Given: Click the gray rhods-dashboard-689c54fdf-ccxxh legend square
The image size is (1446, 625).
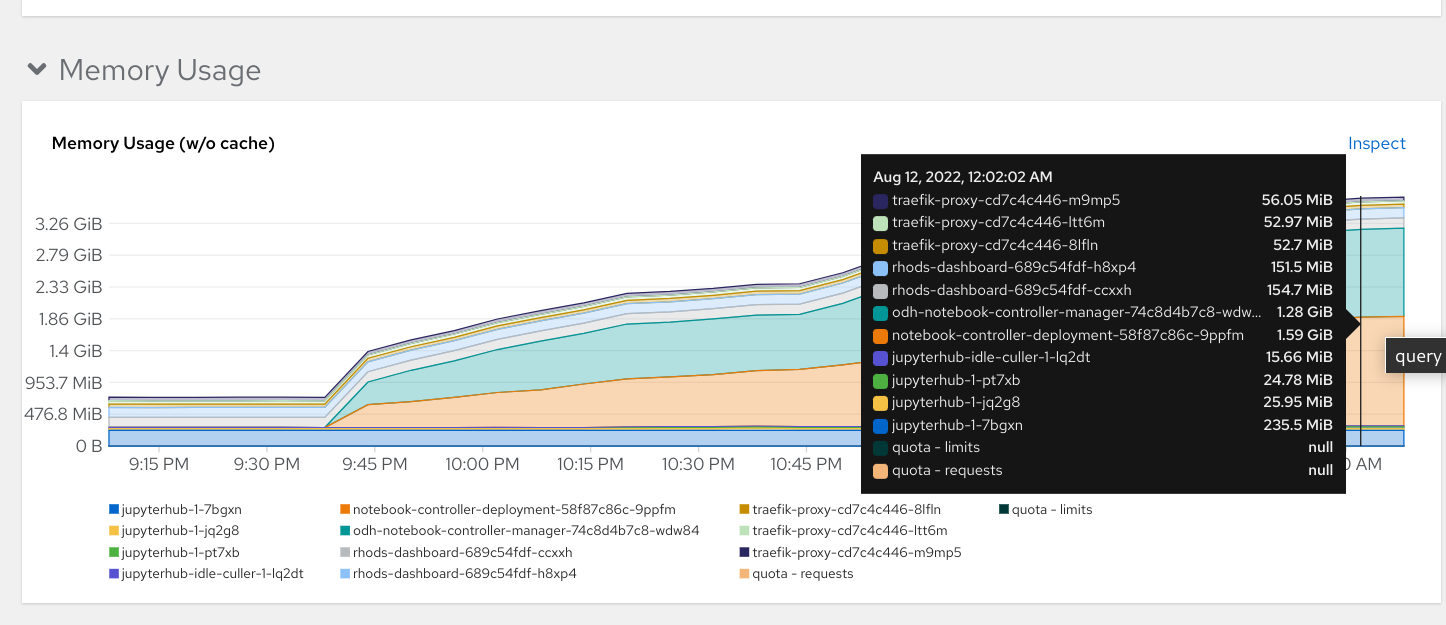Looking at the screenshot, I should point(345,552).
